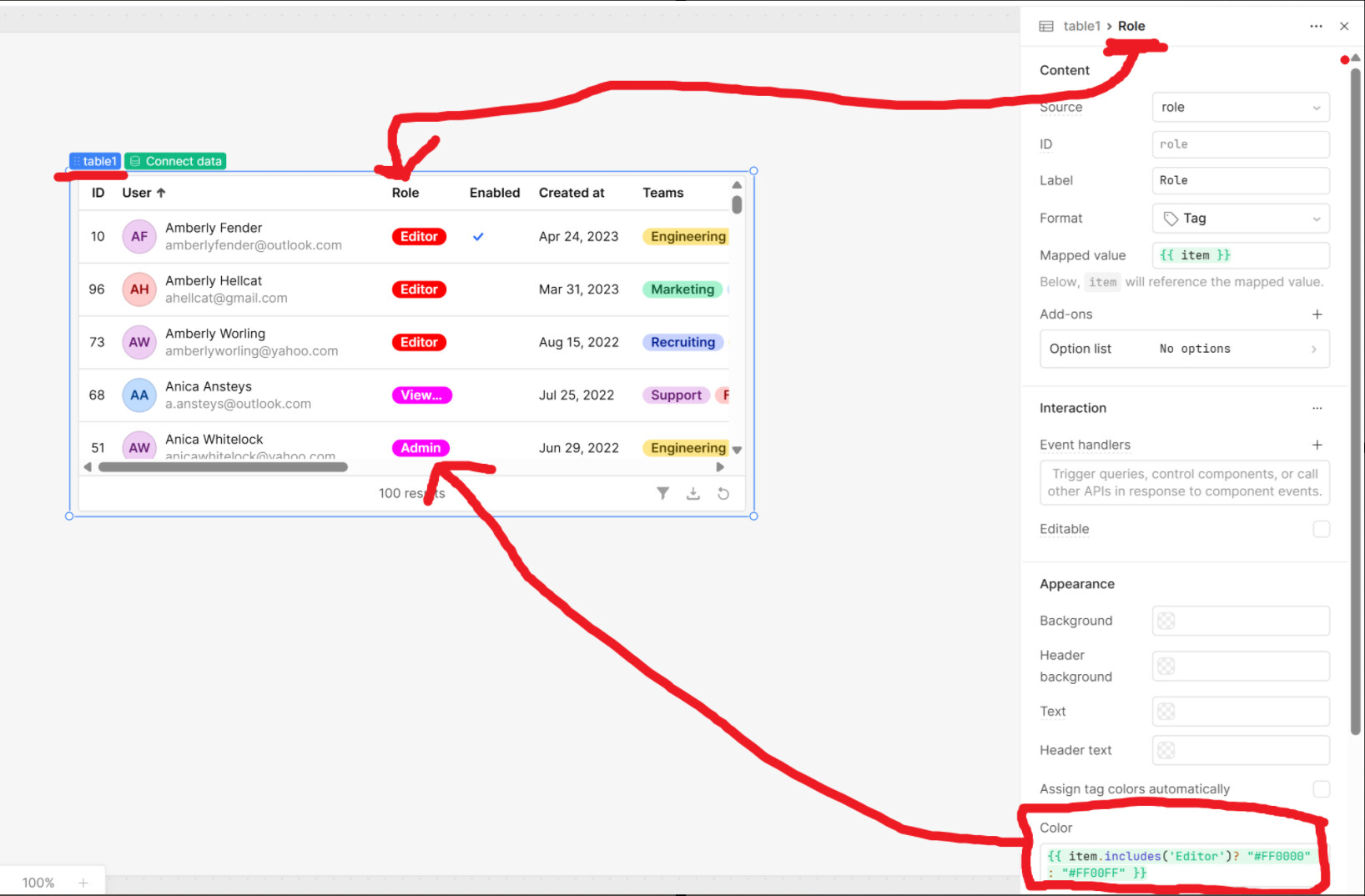Enable the Editable checkbox
Image resolution: width=1365 pixels, height=896 pixels.
(1321, 529)
